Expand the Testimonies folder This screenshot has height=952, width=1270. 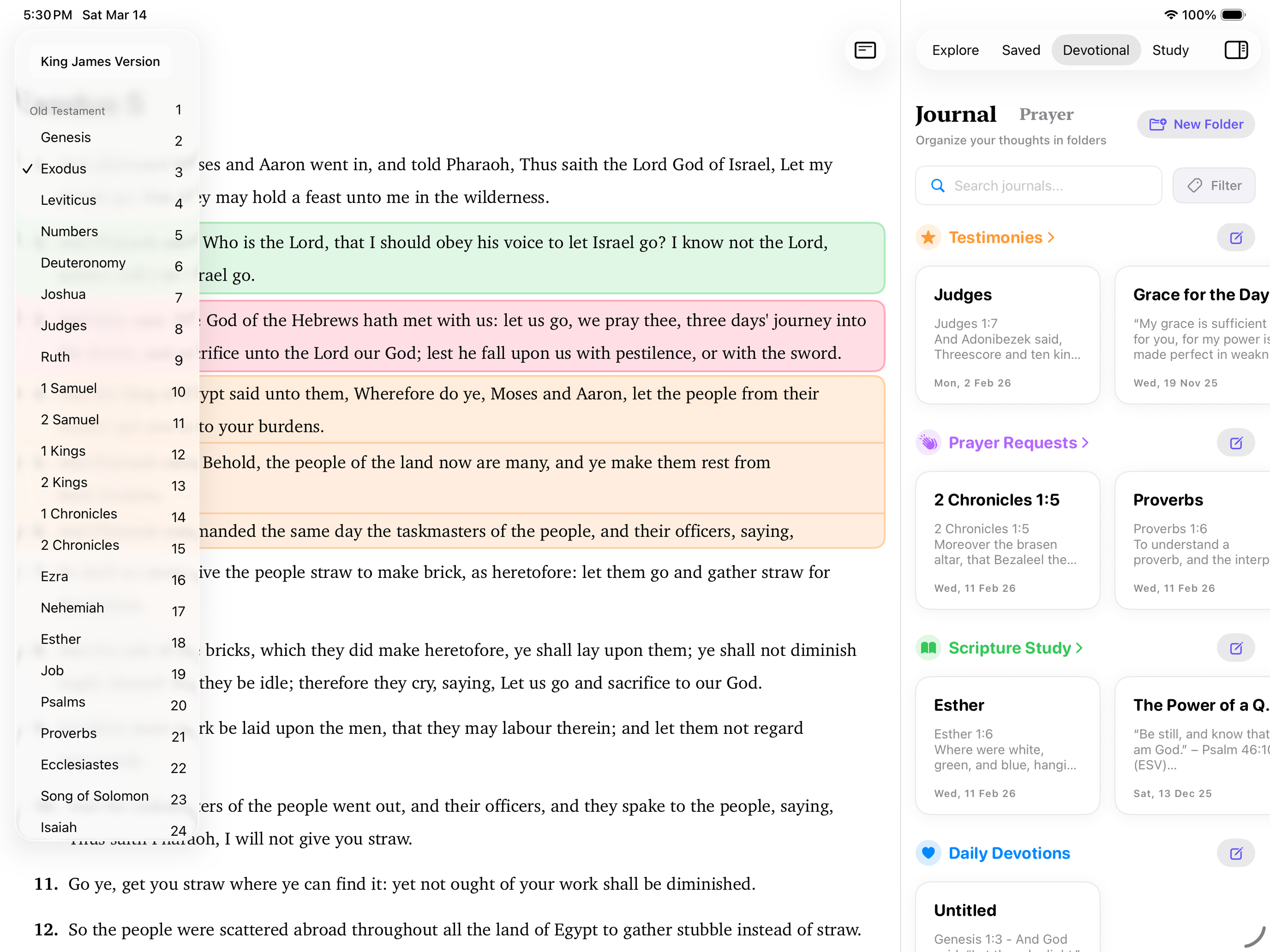1001,237
